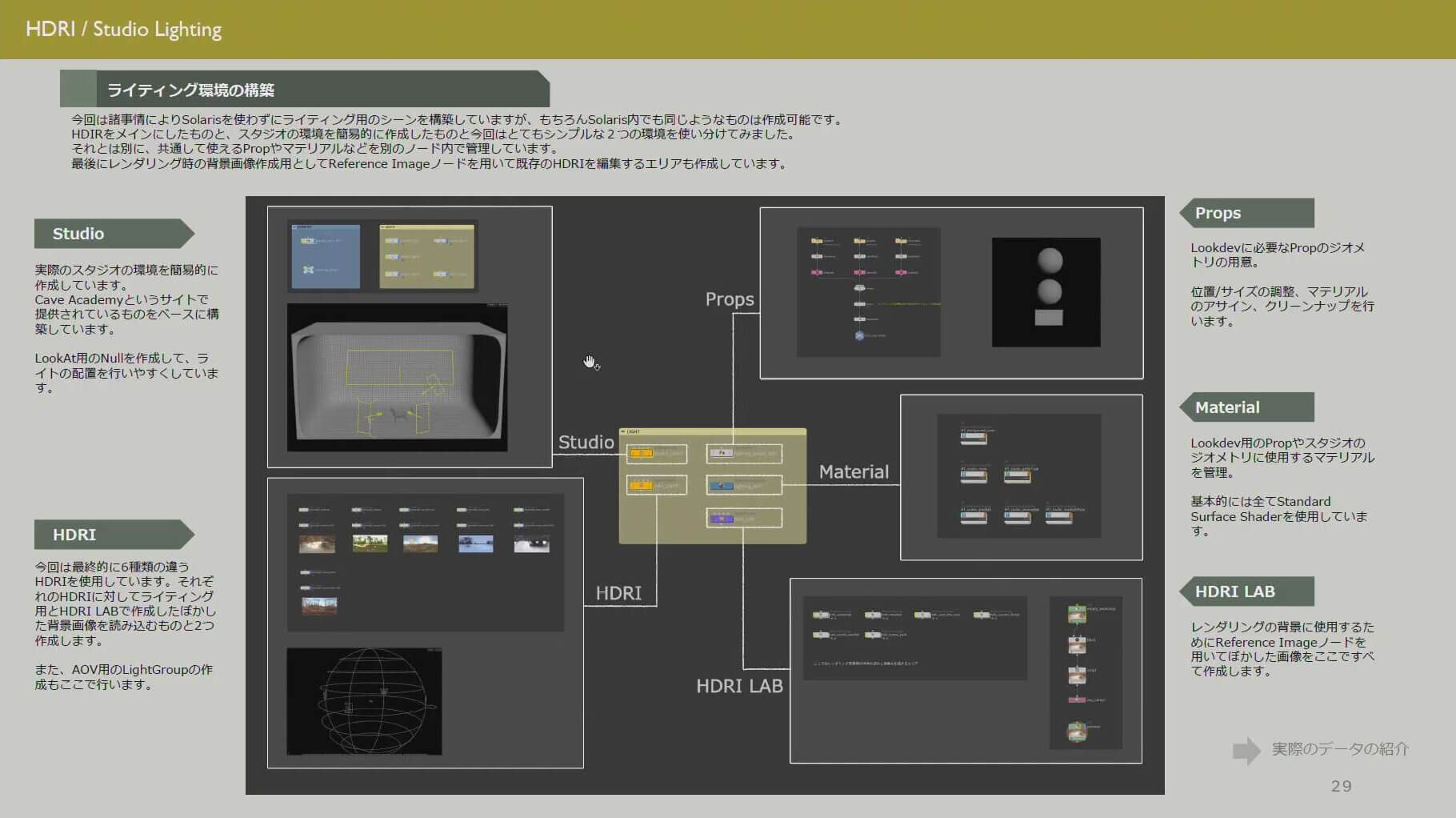Click the wireframe sphere viewport preview

click(364, 701)
